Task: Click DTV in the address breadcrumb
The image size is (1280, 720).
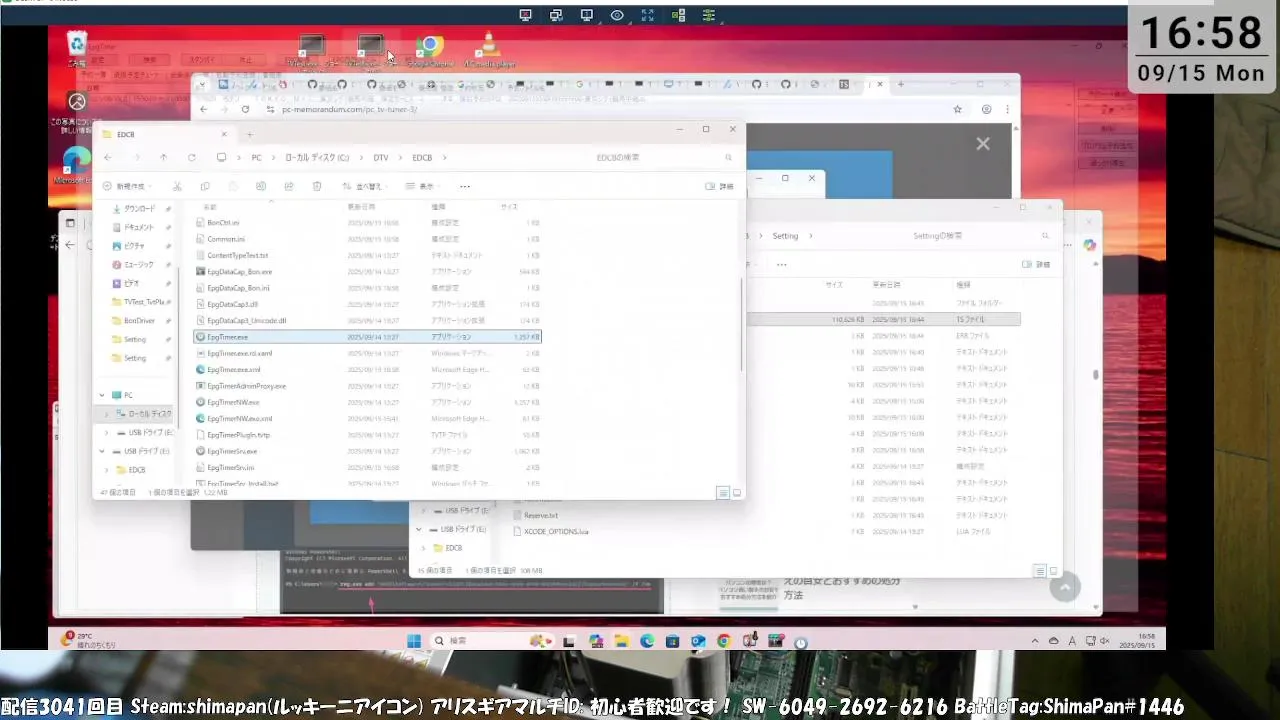Action: coord(381,157)
